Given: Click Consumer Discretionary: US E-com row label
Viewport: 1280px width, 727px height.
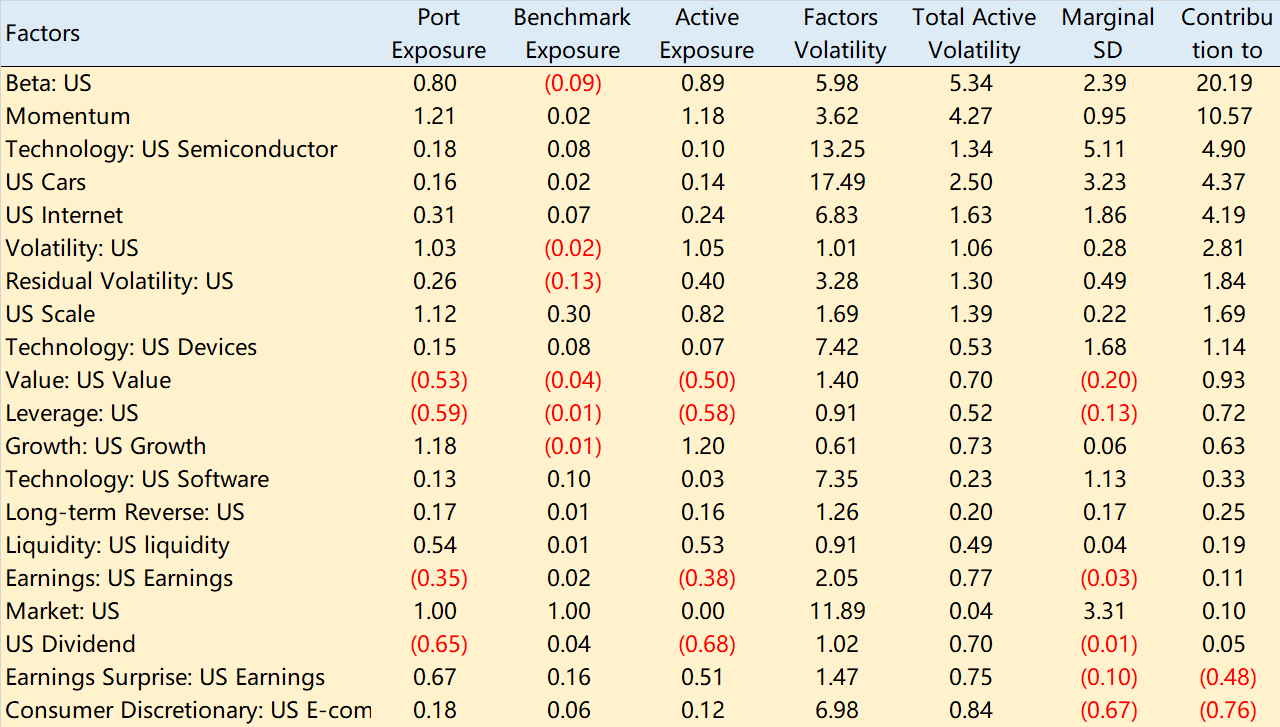Looking at the screenshot, I should click(x=188, y=710).
